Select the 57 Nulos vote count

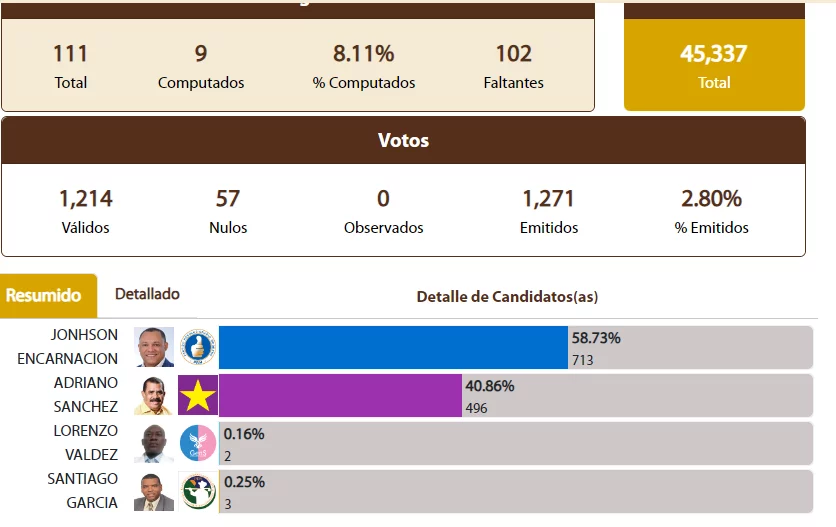pos(228,199)
